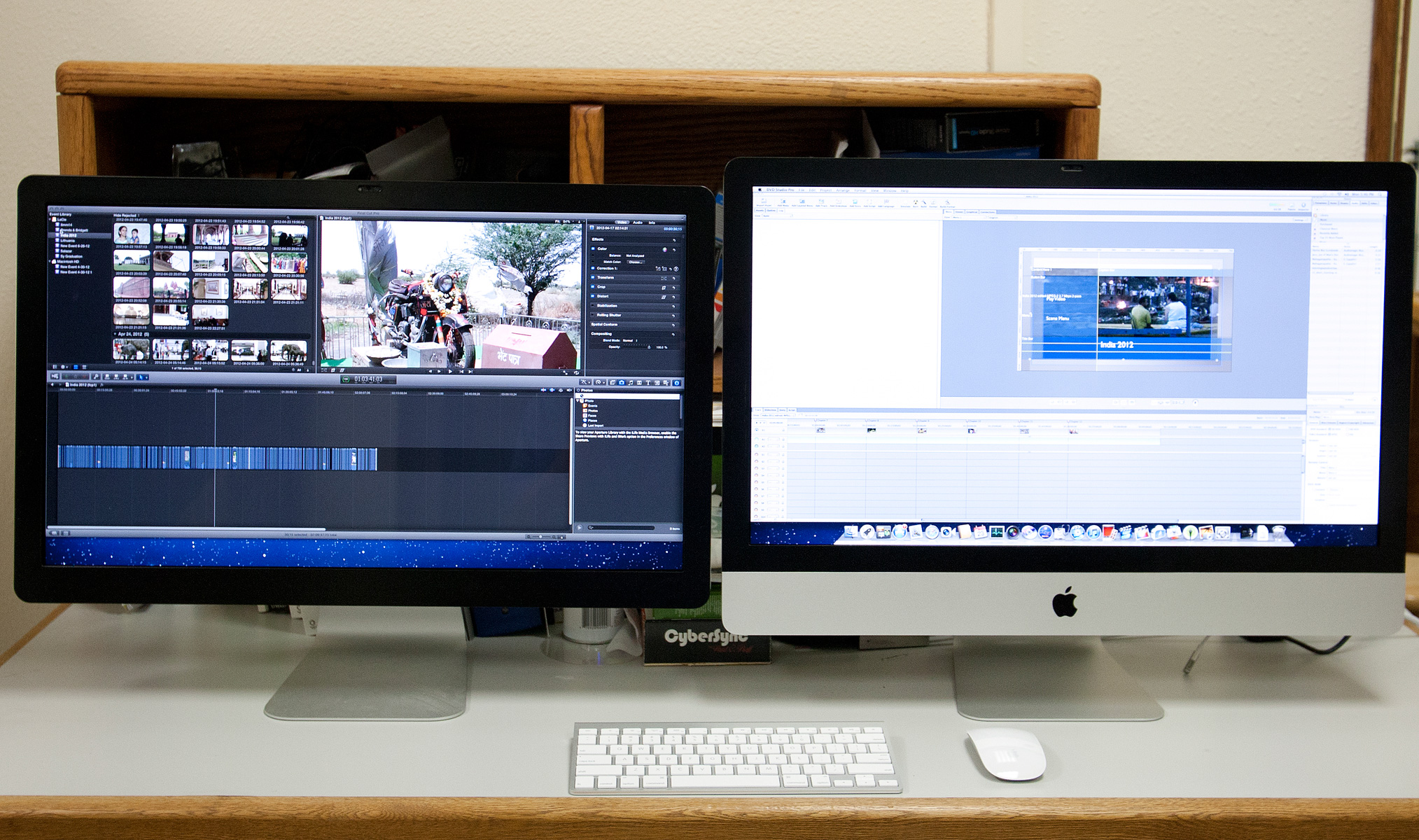Toggle the Crop checkbox
This screenshot has width=1419, height=840.
[x=593, y=287]
